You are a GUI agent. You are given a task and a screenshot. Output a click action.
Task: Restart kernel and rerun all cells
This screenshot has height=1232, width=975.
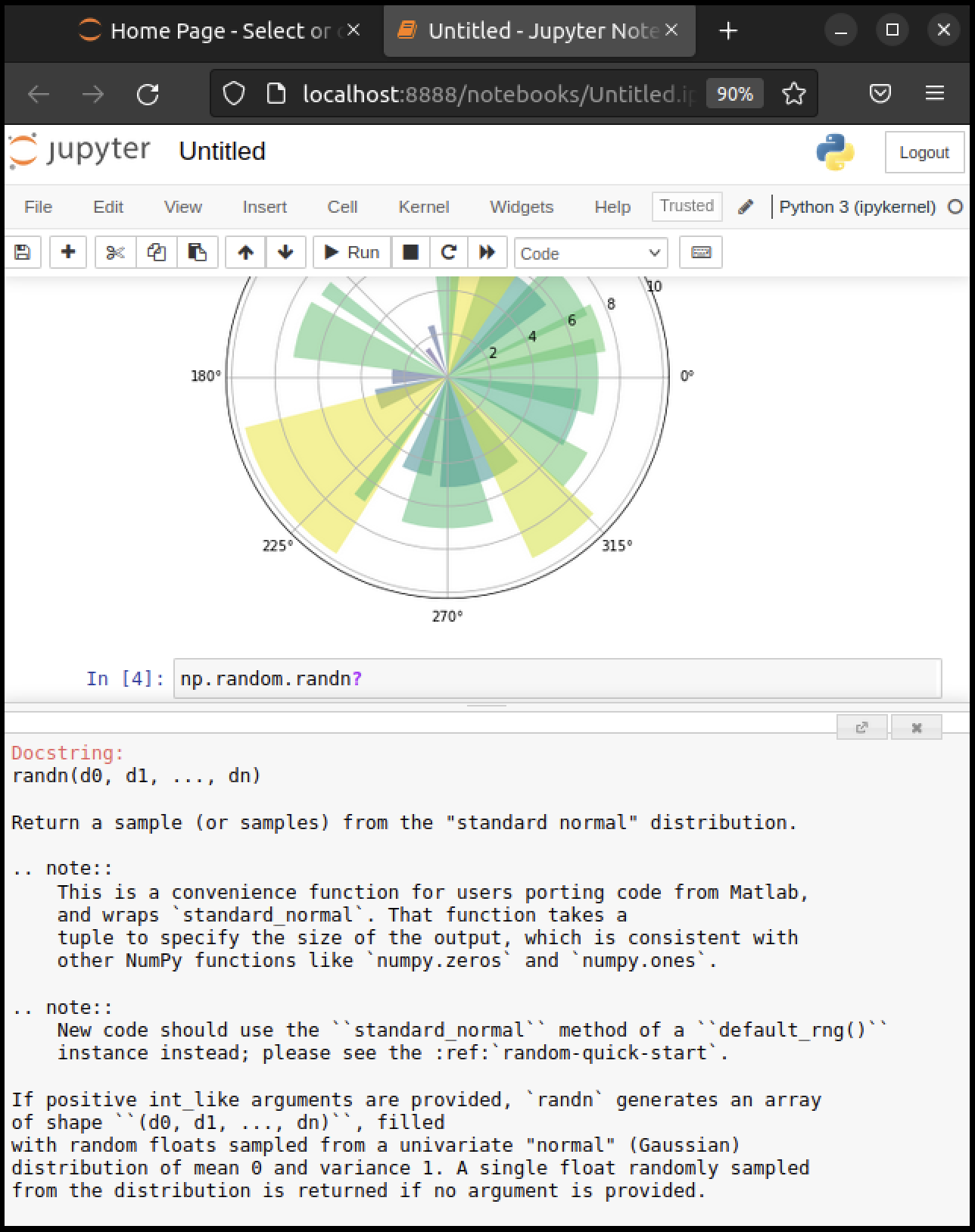pos(487,253)
